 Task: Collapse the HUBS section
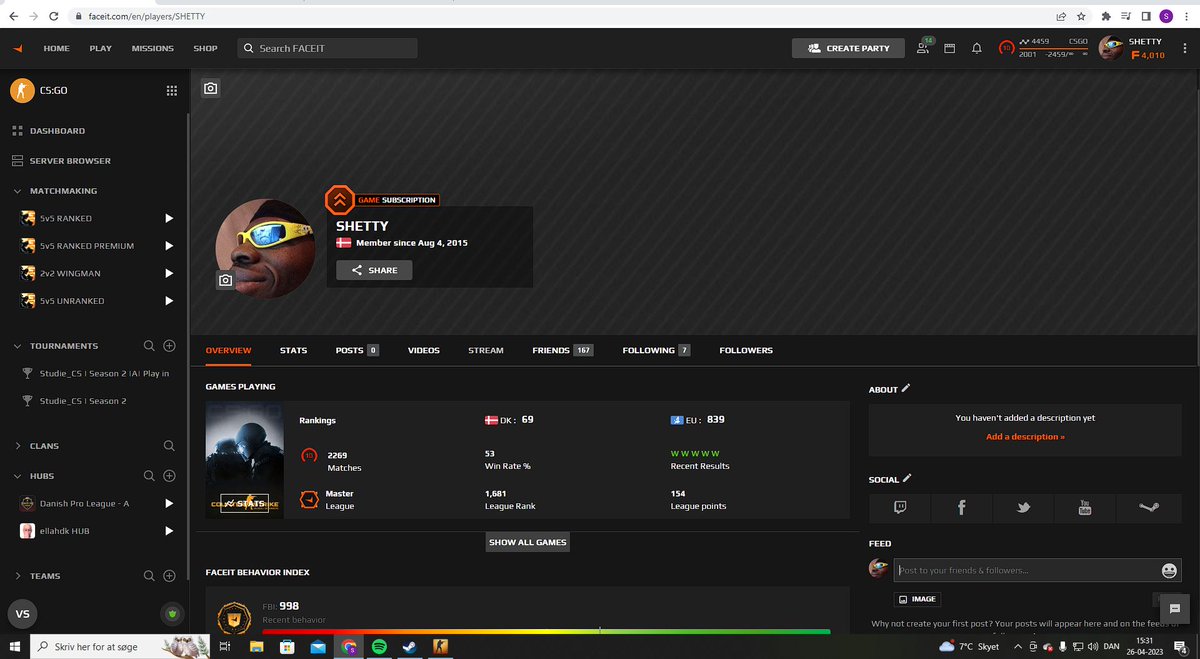click(x=17, y=476)
